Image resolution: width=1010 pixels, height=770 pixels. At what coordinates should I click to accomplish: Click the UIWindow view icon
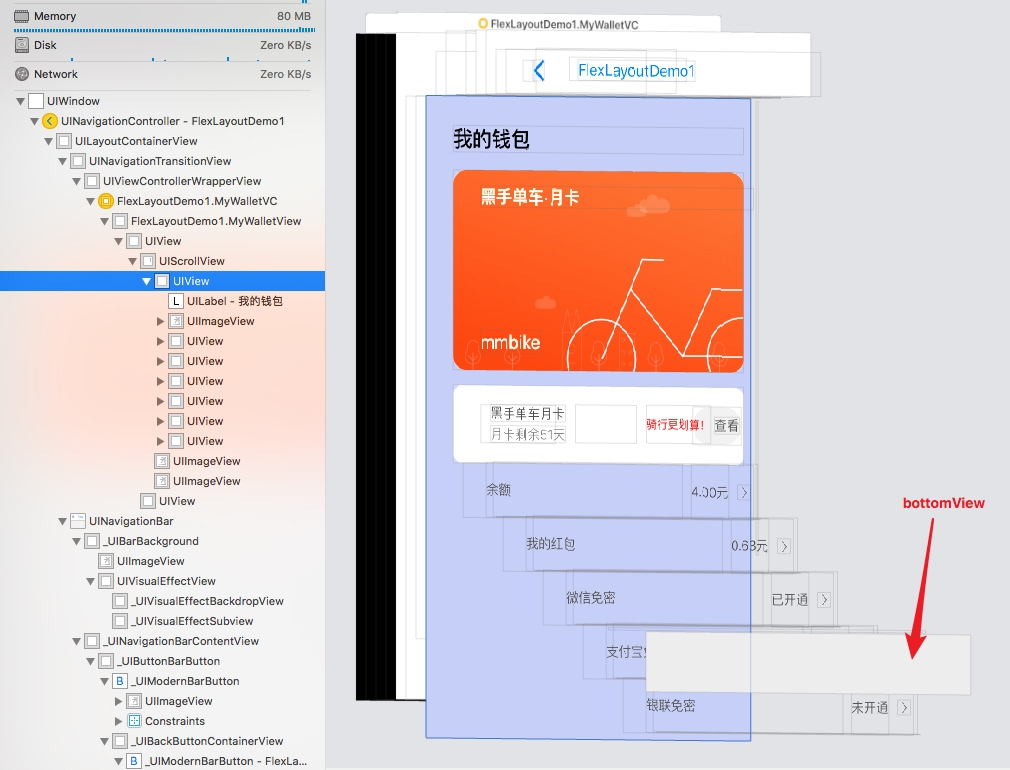[x=36, y=101]
